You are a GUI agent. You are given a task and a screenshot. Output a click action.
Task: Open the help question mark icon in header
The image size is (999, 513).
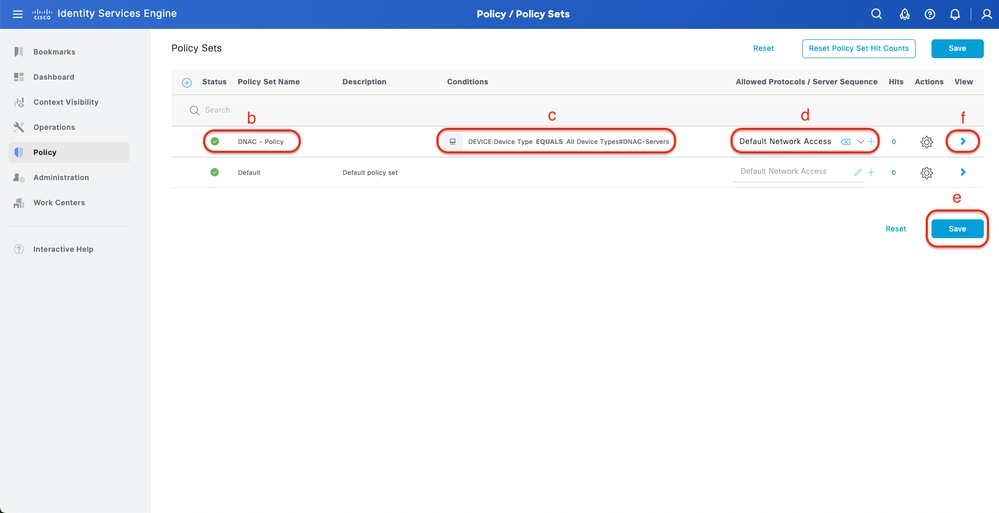click(930, 14)
